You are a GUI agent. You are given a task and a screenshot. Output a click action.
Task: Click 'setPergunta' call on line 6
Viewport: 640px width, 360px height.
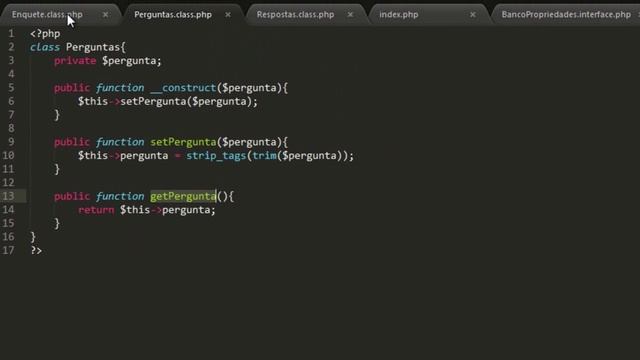click(x=153, y=102)
